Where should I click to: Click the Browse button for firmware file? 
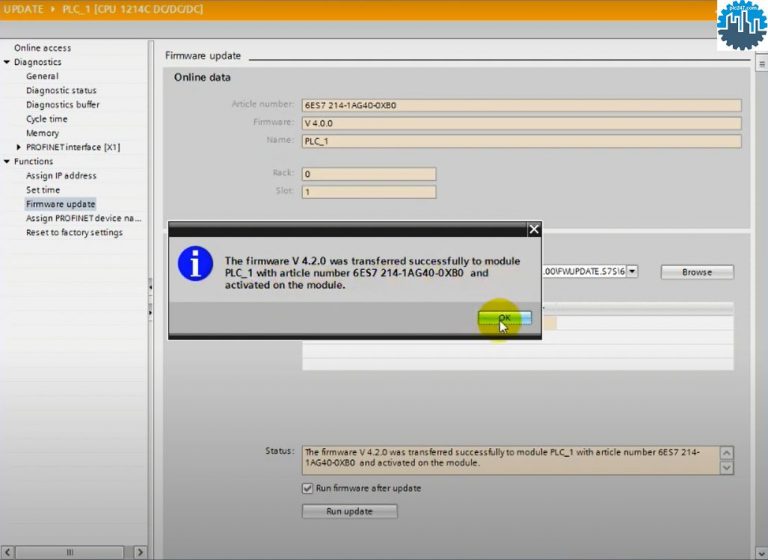pyautogui.click(x=697, y=272)
